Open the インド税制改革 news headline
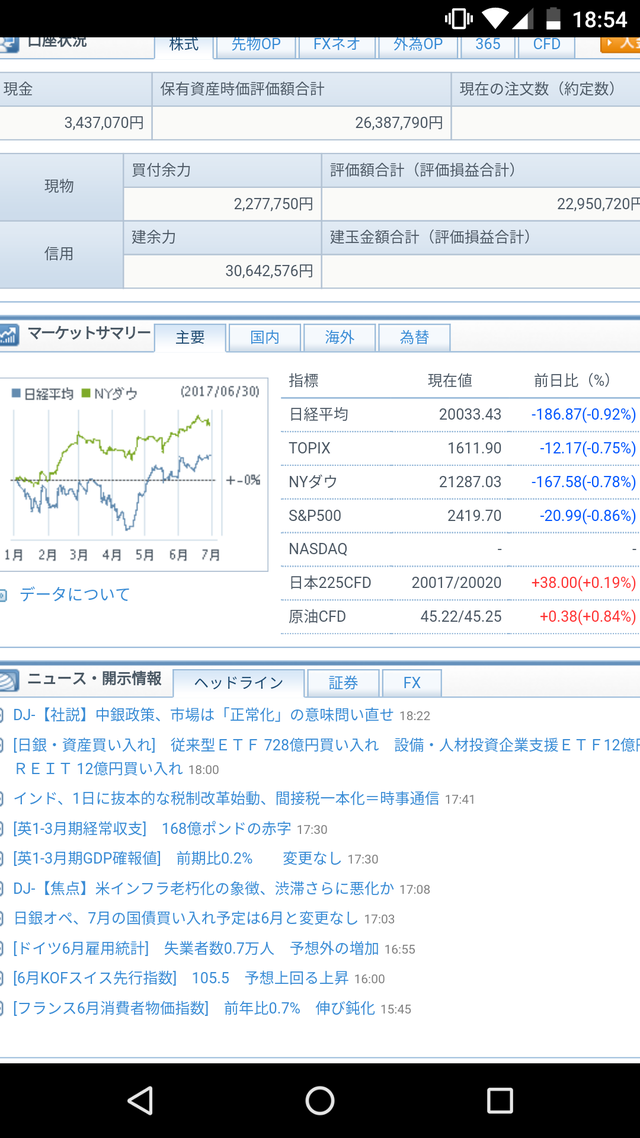The height and width of the screenshot is (1138, 640). (x=226, y=798)
